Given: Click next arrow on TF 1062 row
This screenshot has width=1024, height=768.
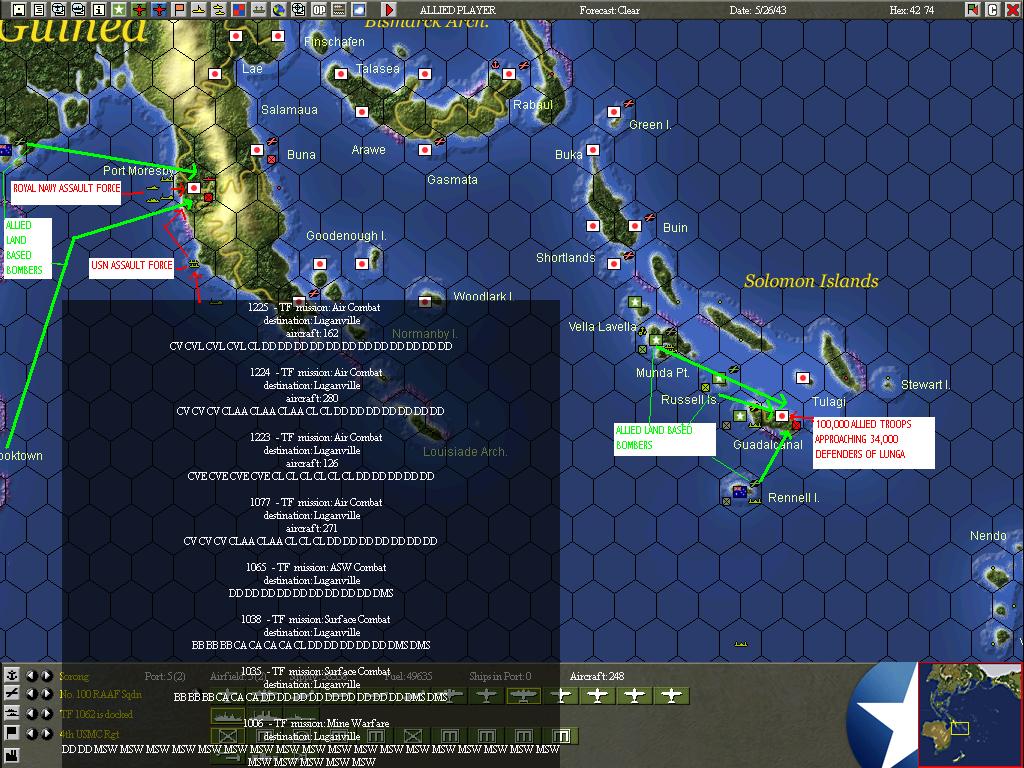Looking at the screenshot, I should (x=47, y=713).
